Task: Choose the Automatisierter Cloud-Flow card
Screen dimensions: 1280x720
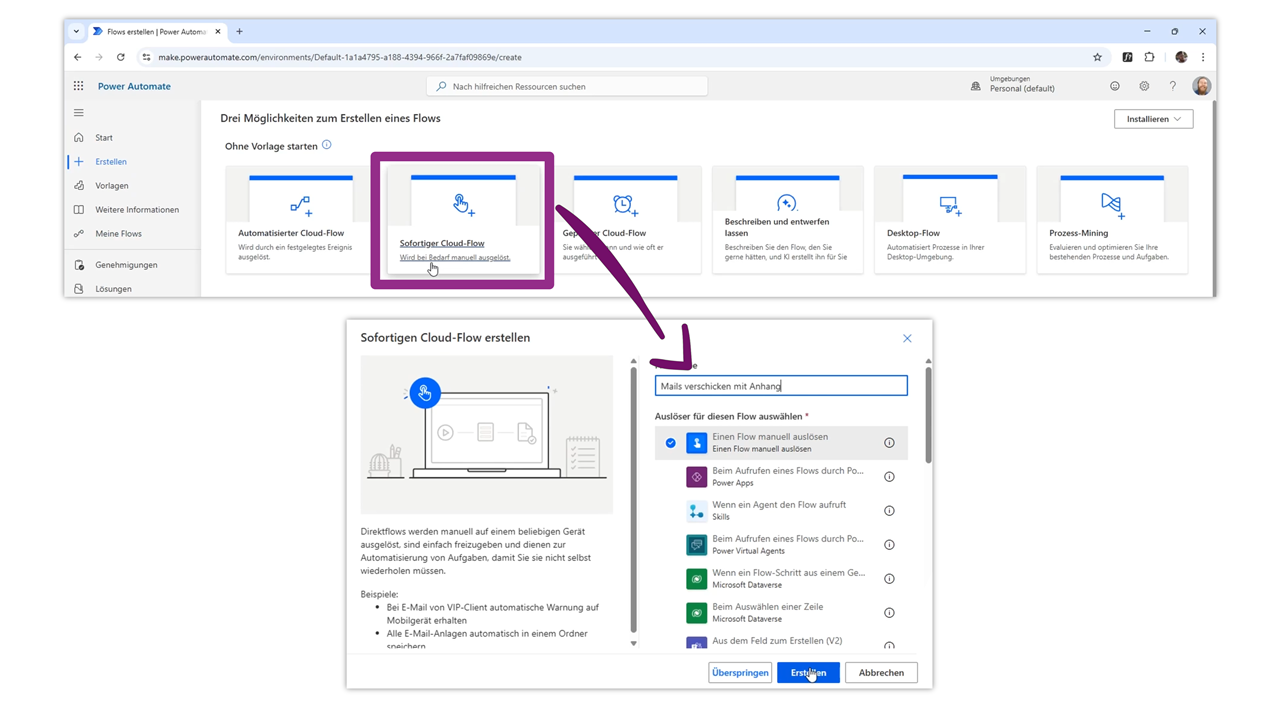Action: 301,220
